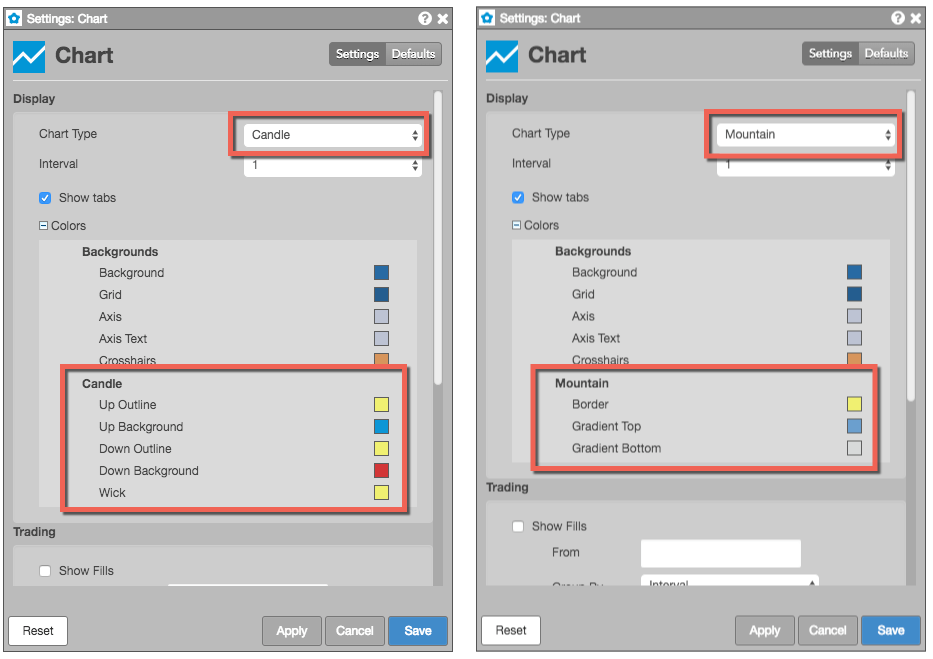Close the left Settings: Chart dialog
Viewport: 933px width, 659px height.
click(x=443, y=19)
